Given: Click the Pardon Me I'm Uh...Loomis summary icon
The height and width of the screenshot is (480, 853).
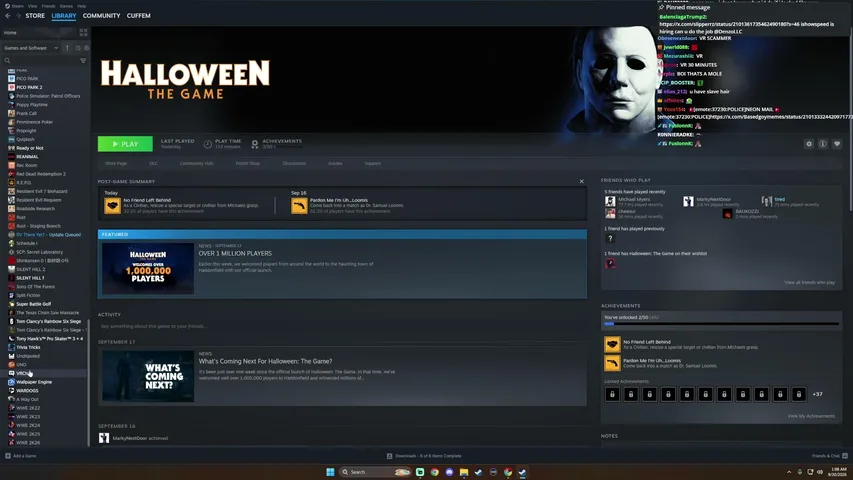Looking at the screenshot, I should pos(299,206).
